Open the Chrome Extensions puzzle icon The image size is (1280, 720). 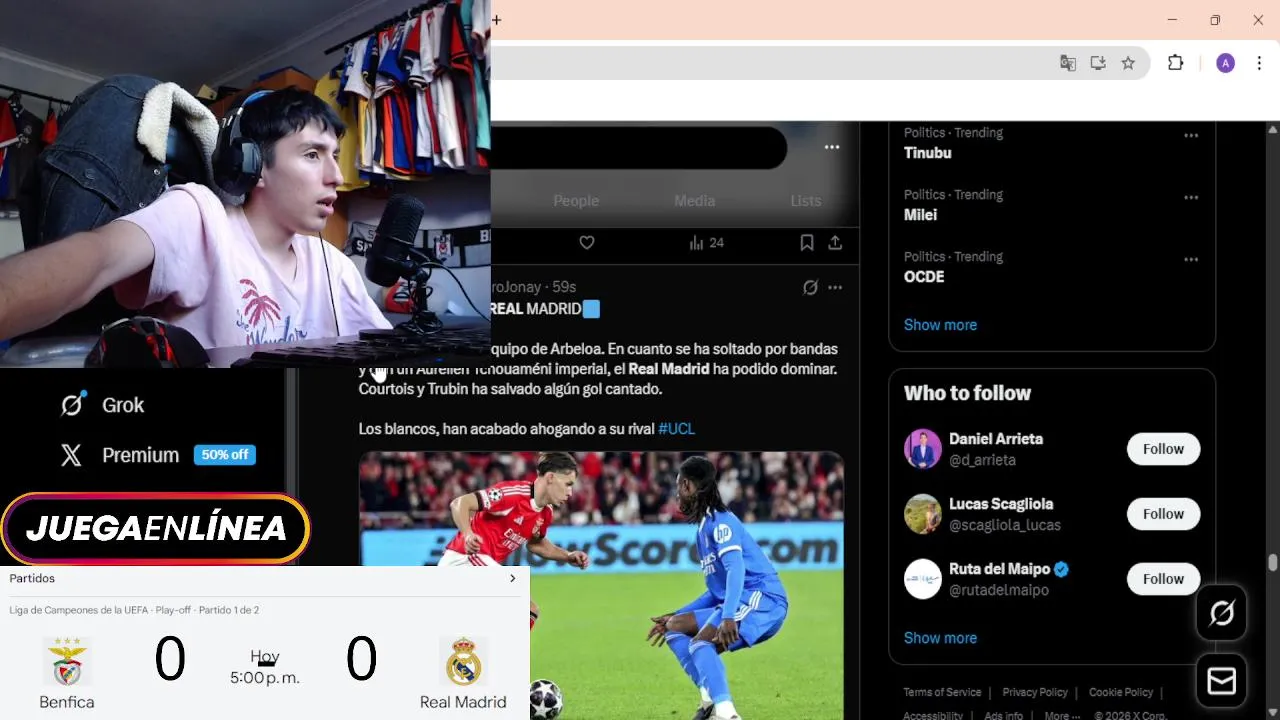click(x=1176, y=63)
